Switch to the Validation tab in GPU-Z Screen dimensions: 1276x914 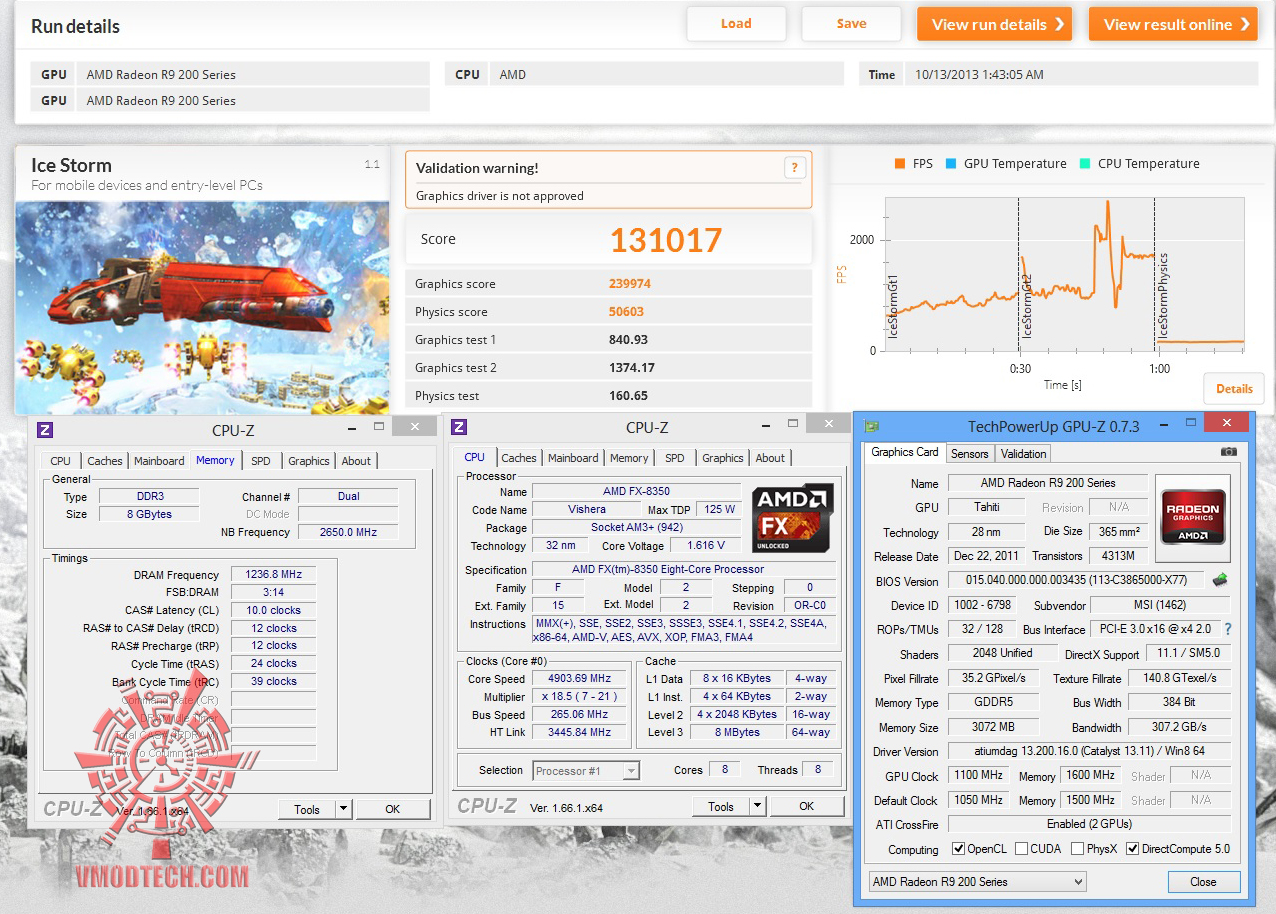coord(1023,453)
